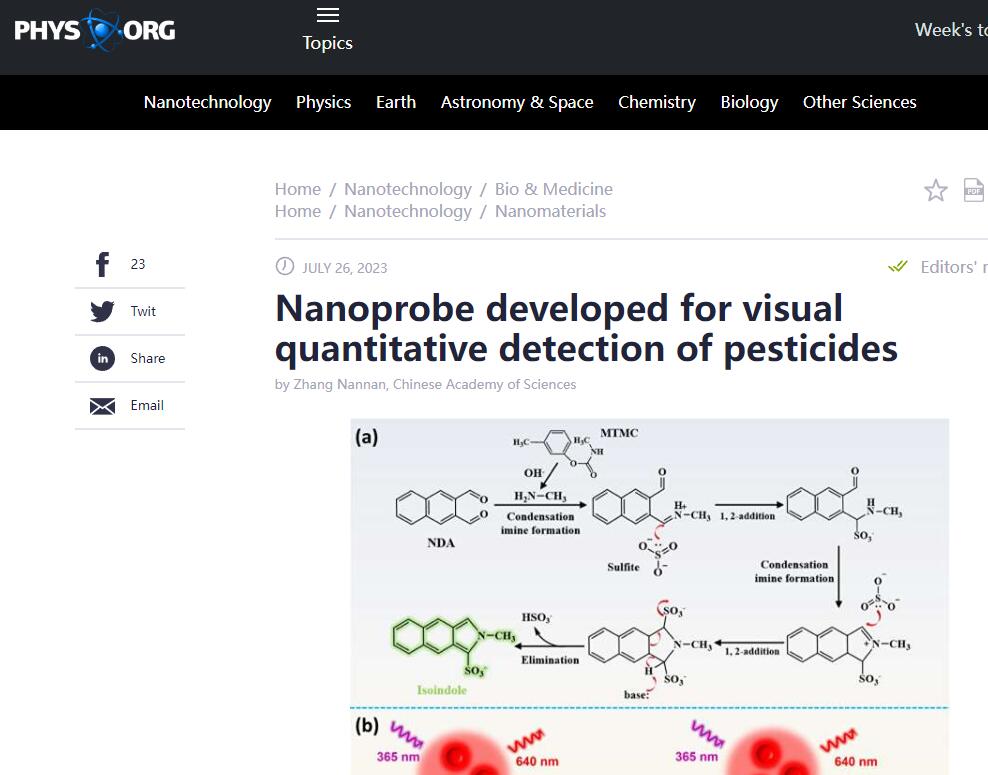Expand Other Sciences menu
This screenshot has height=775, width=988.
(x=859, y=102)
